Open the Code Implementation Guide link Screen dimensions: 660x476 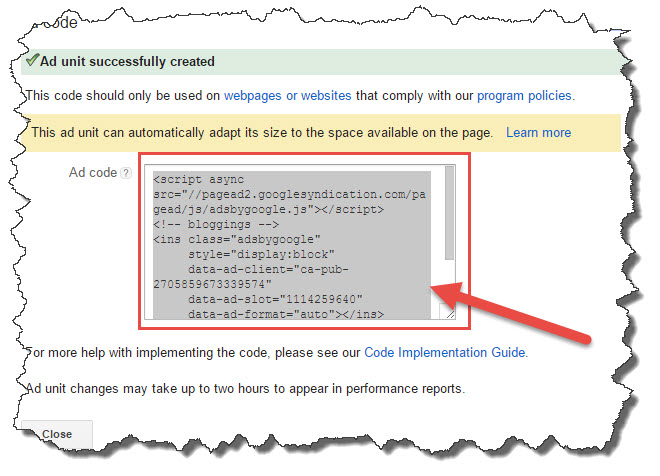pos(444,352)
